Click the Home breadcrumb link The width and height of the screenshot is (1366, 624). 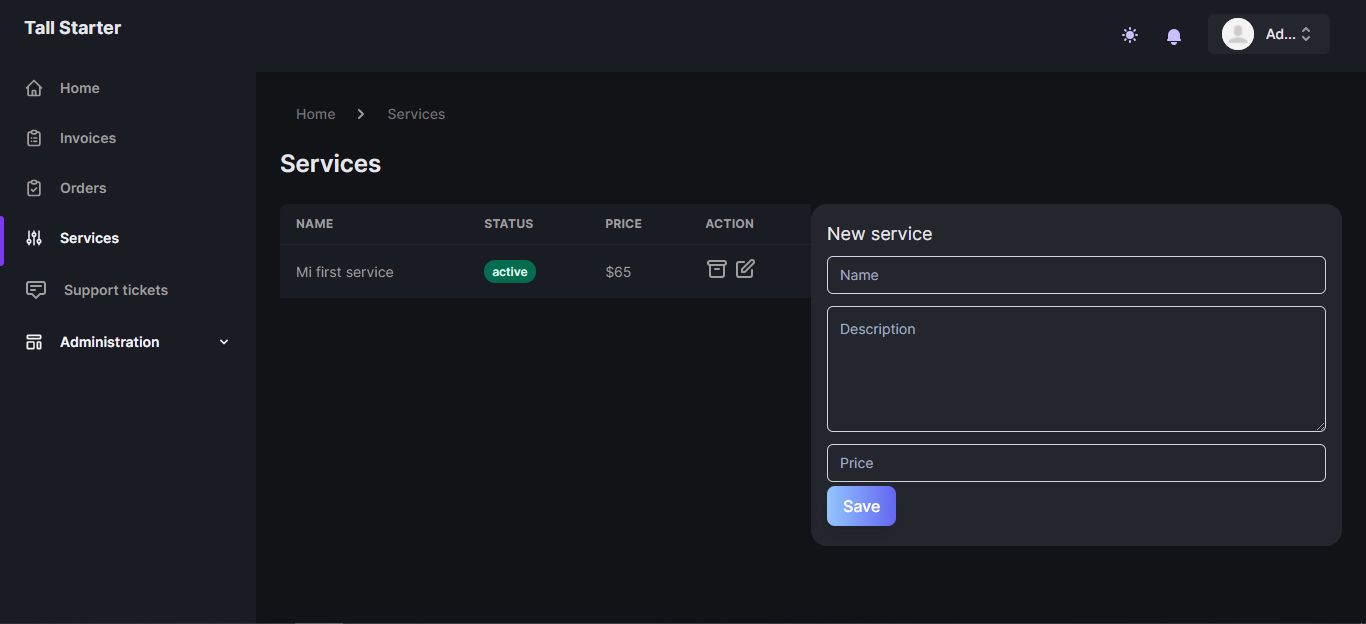pos(315,114)
